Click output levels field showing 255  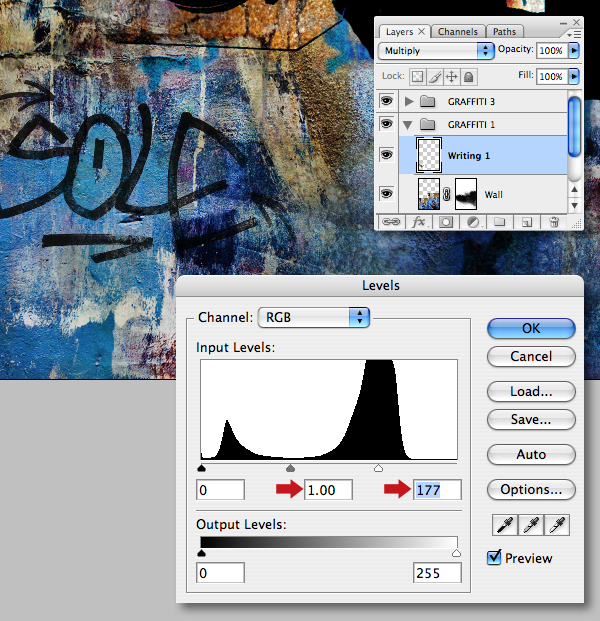click(x=437, y=573)
